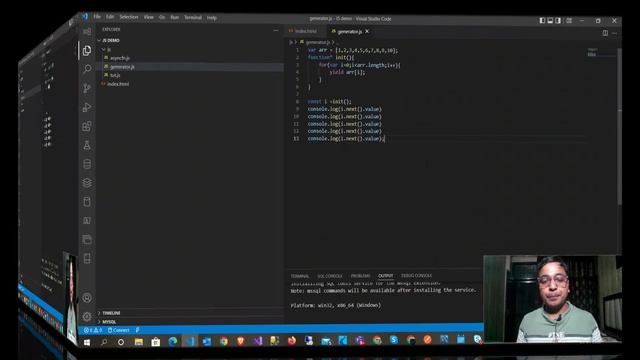The height and width of the screenshot is (360, 640).
Task: Toggle the bottom panel visibility
Action: 550,20
